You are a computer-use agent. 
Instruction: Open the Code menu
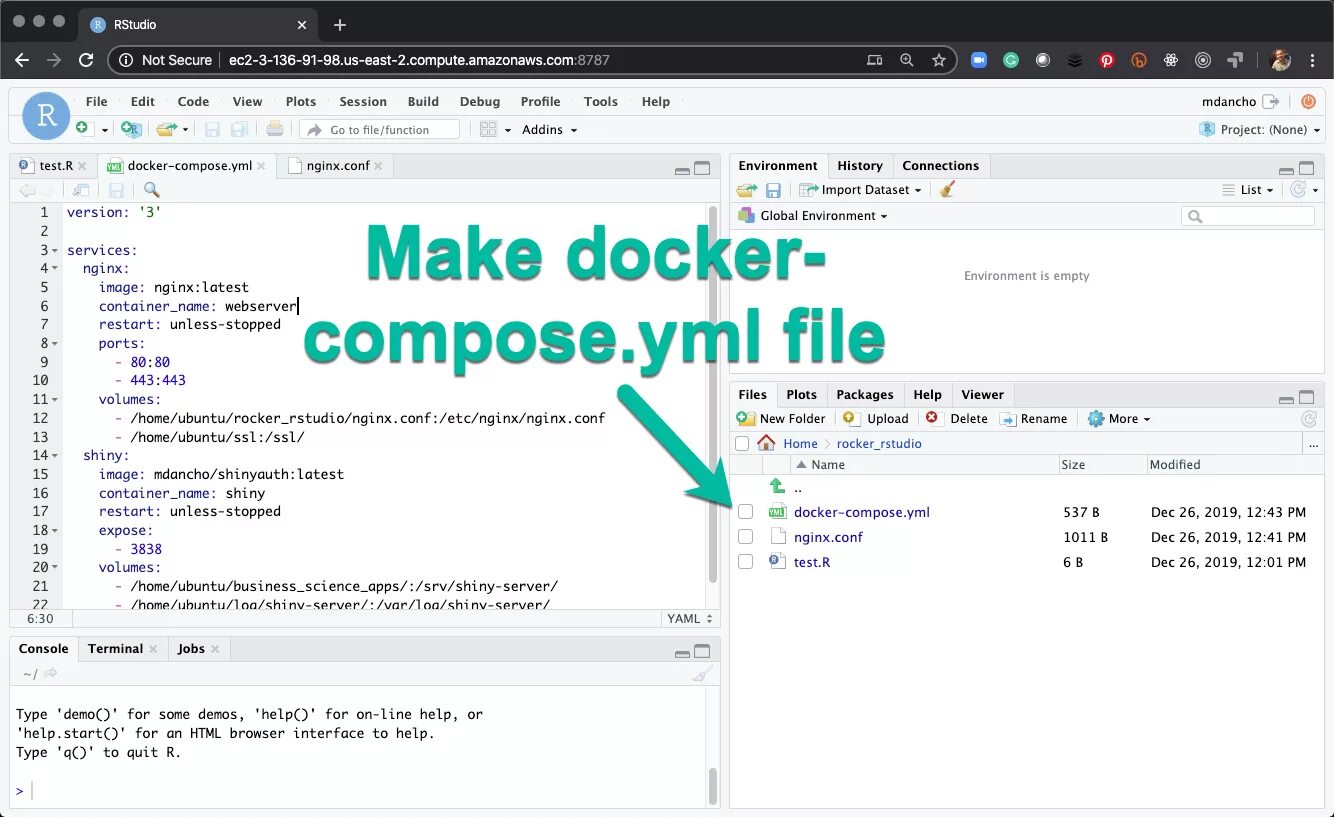pos(193,101)
